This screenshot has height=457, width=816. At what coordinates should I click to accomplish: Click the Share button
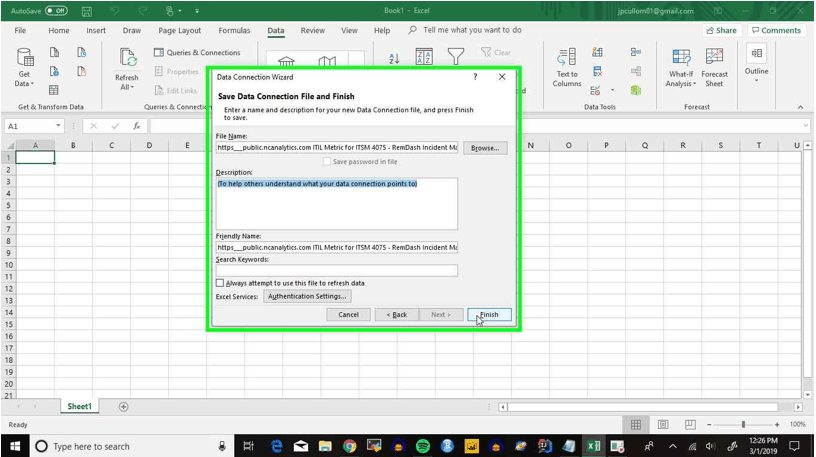(x=721, y=30)
